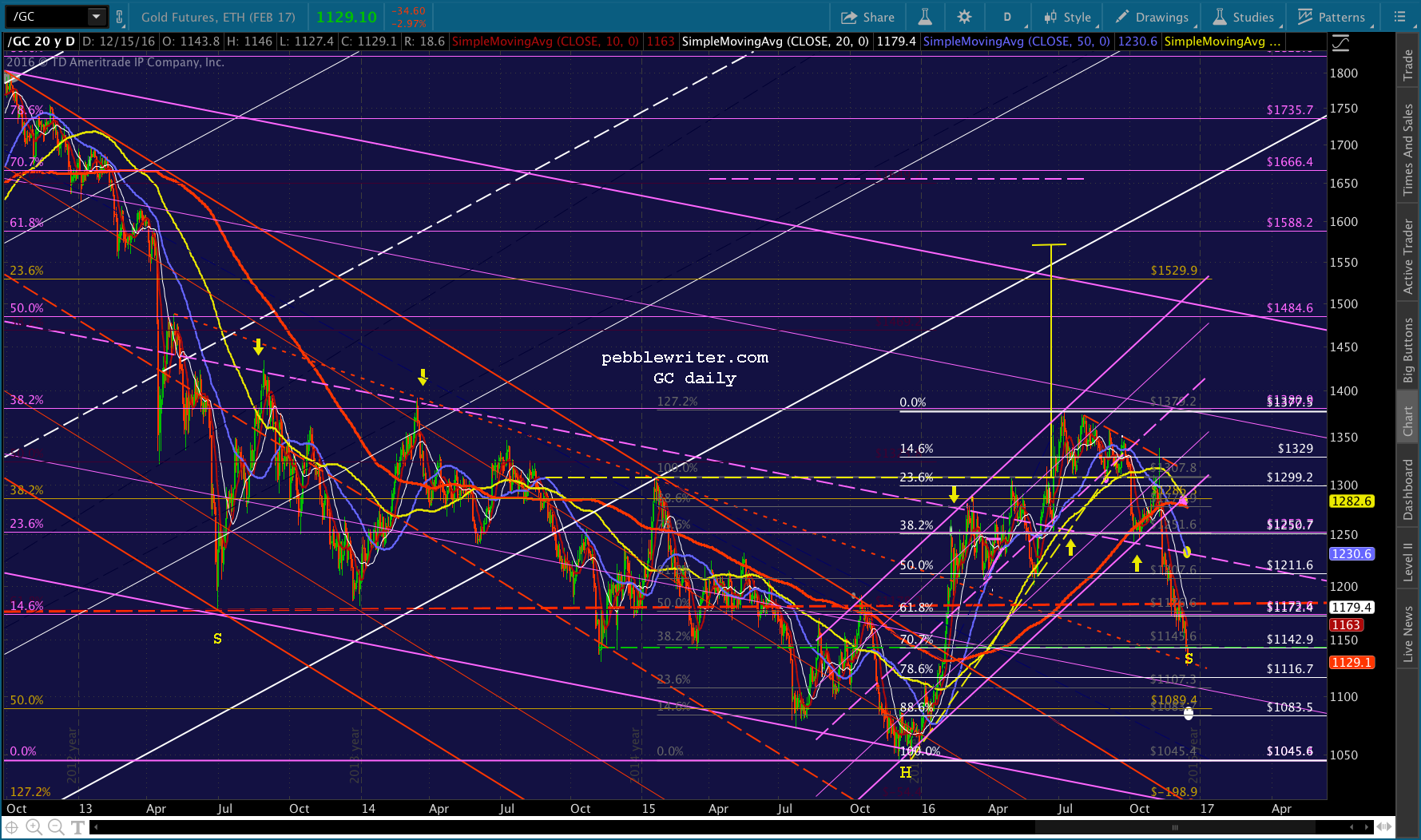This screenshot has height=840, width=1421.
Task: Open the list menu icon at top right
Action: 1399,17
